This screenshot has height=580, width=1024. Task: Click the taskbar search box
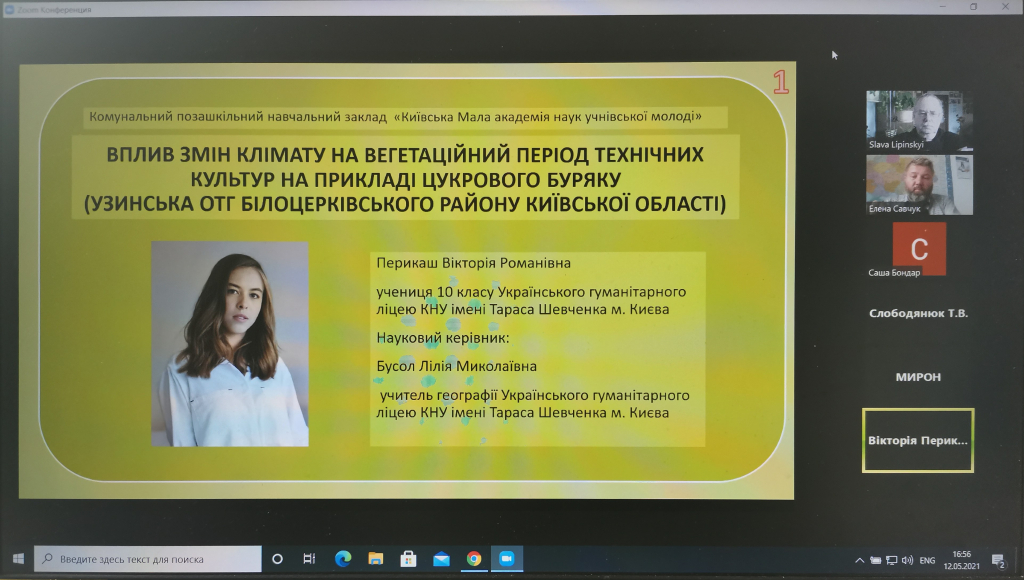pos(148,559)
